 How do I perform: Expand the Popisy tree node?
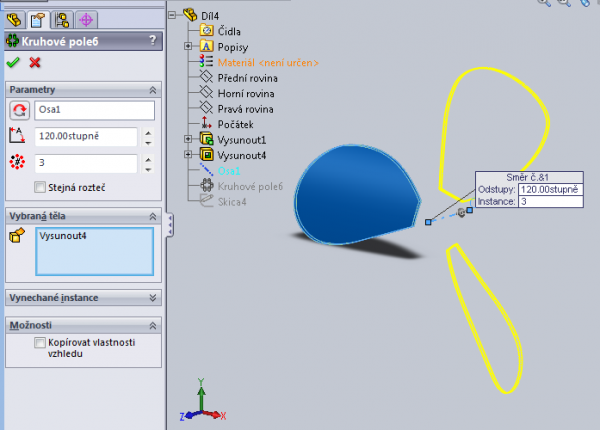188,46
